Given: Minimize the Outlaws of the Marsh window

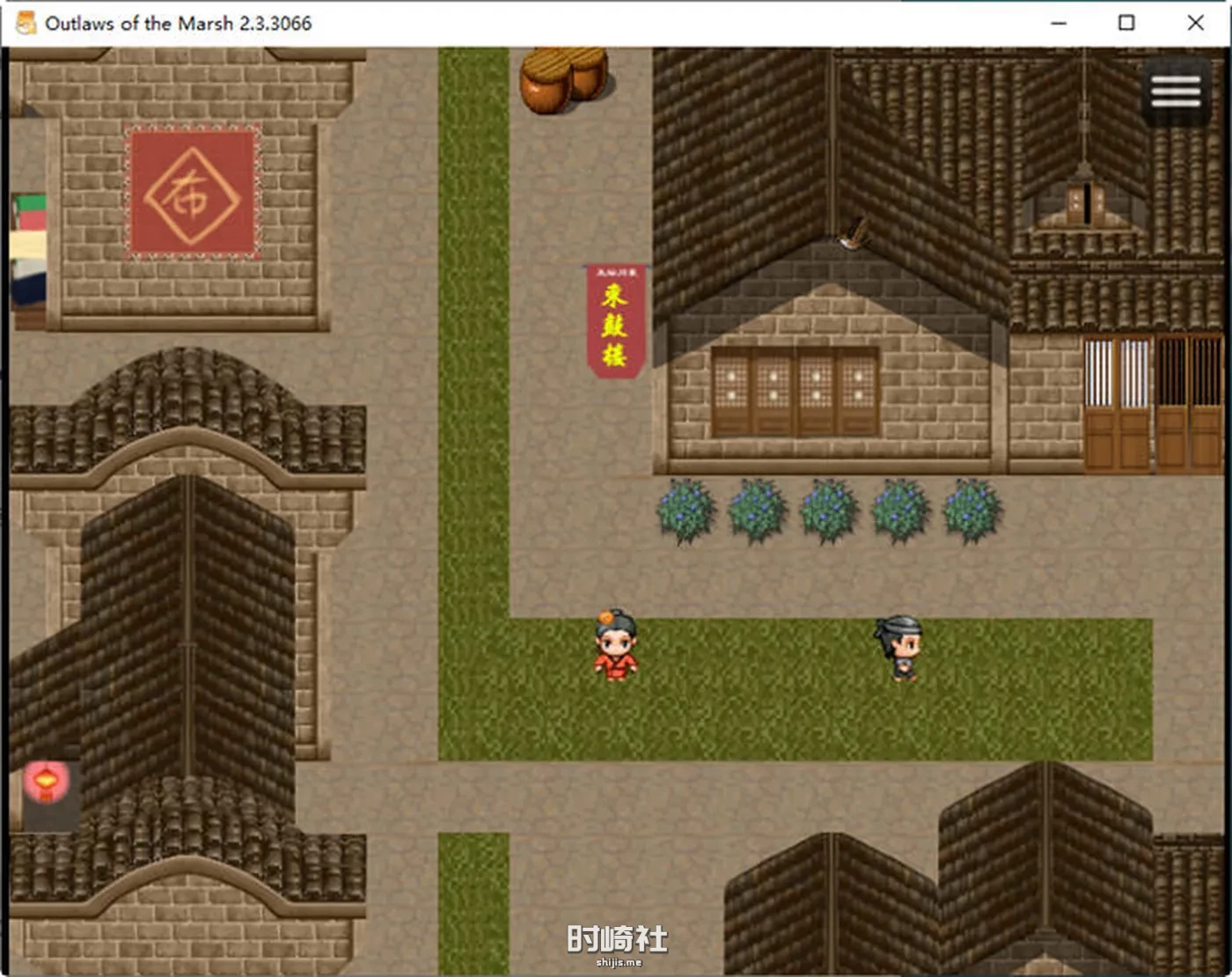Looking at the screenshot, I should (x=1059, y=23).
